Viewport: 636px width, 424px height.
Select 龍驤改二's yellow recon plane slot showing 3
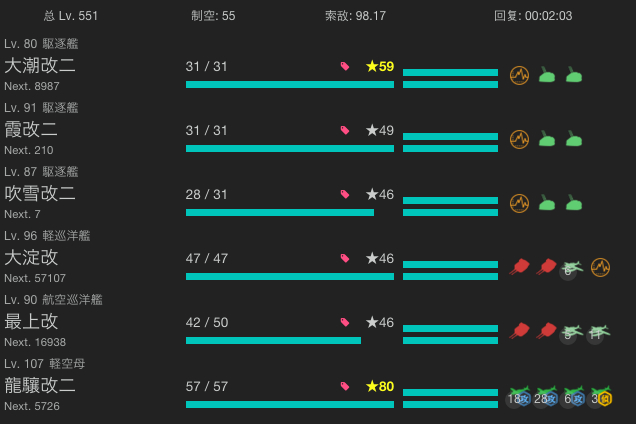[600, 396]
